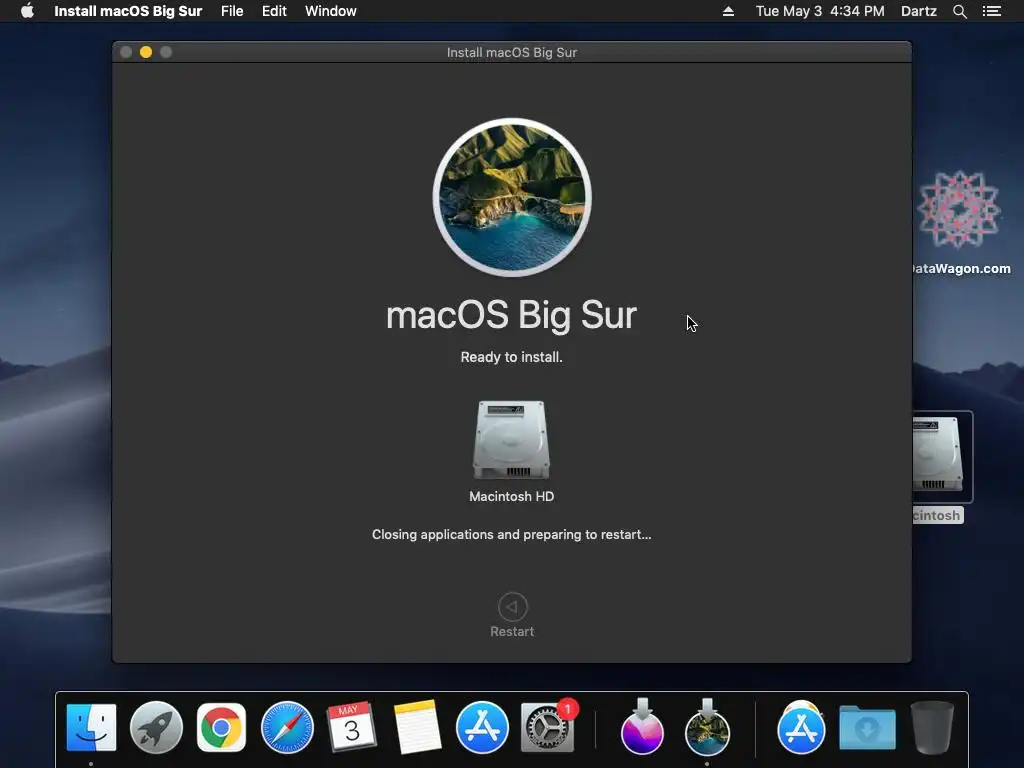Click the Big Sur installer icon in Dock
Screen dimensions: 1024x768
pyautogui.click(x=707, y=726)
